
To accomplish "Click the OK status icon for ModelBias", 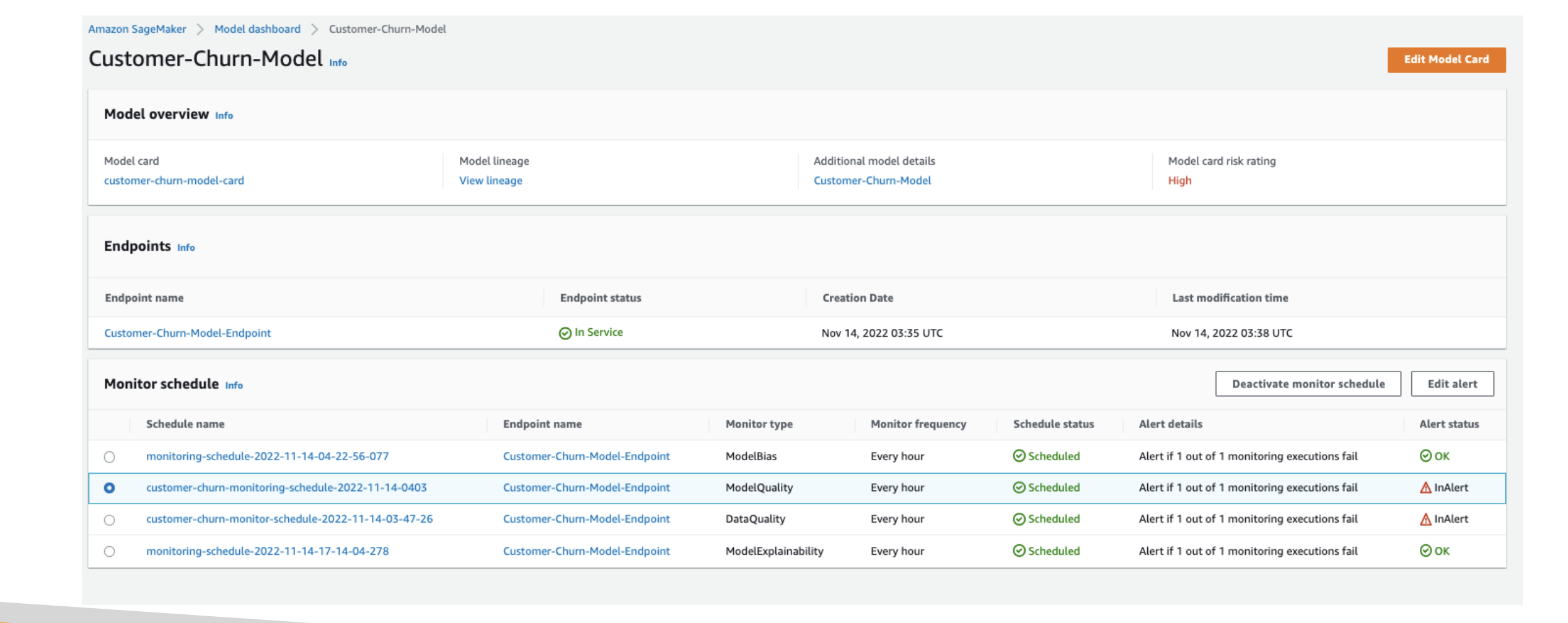I will coord(1425,456).
